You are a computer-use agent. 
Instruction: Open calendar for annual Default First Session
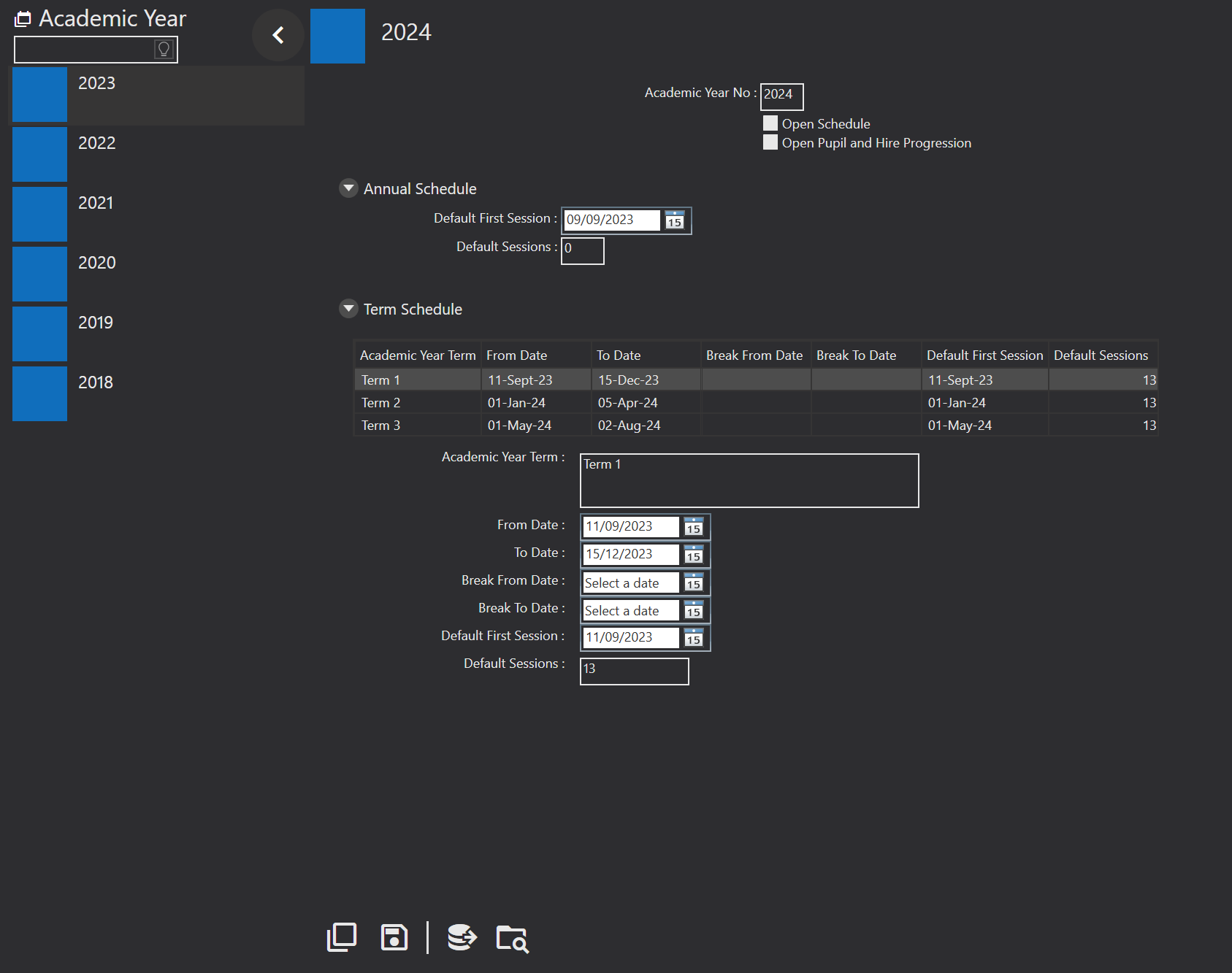675,220
